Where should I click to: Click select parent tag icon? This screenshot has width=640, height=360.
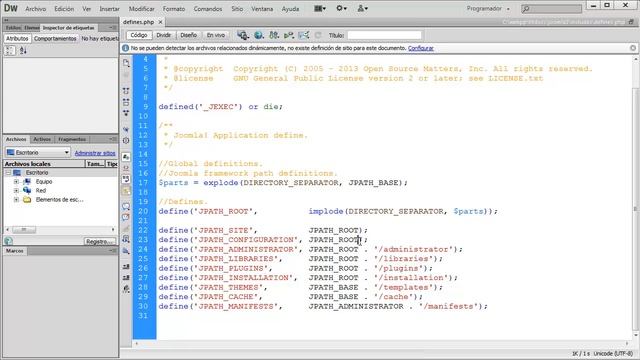[126, 129]
